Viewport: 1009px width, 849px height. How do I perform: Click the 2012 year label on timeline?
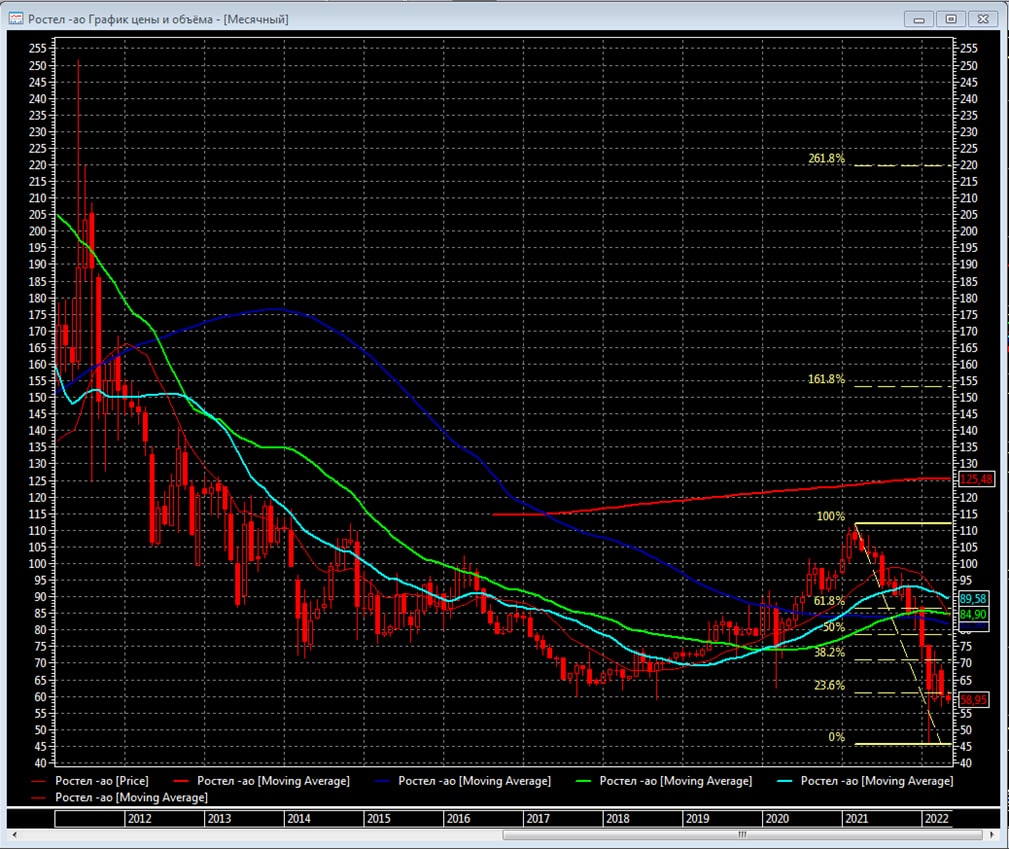[139, 819]
